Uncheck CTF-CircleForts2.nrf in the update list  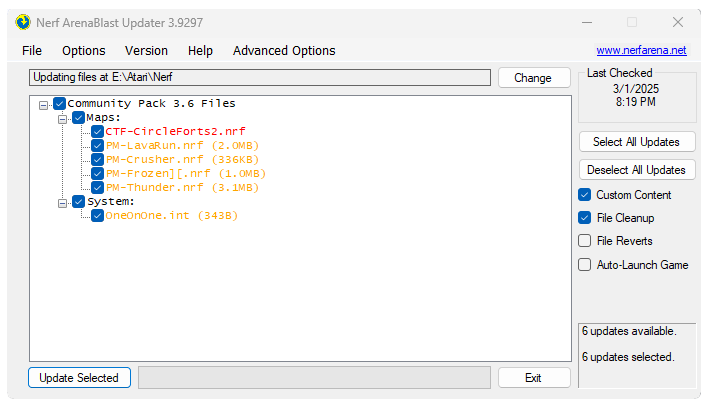point(97,131)
